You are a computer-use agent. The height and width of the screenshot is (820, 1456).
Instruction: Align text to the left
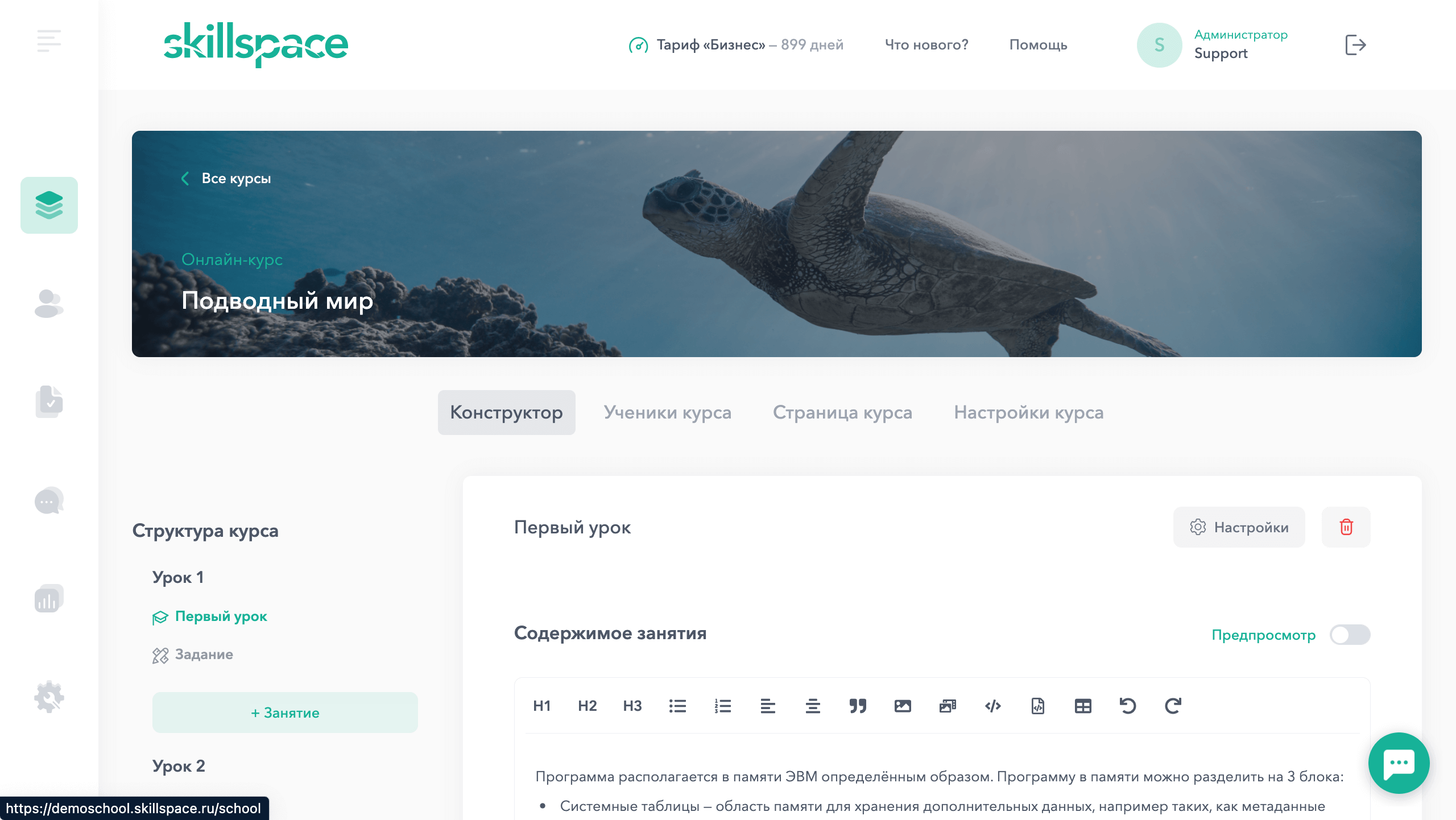pyautogui.click(x=767, y=706)
